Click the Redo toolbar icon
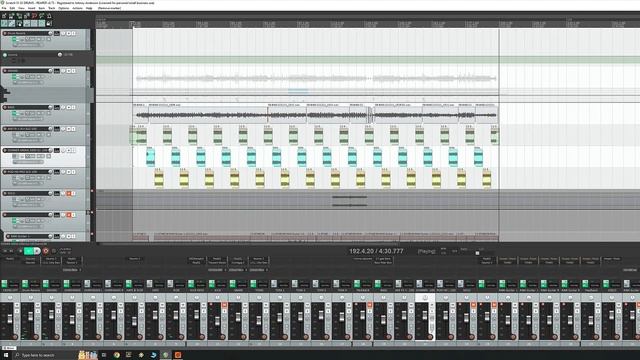Screen dimensions: 640x360 coord(42,16)
